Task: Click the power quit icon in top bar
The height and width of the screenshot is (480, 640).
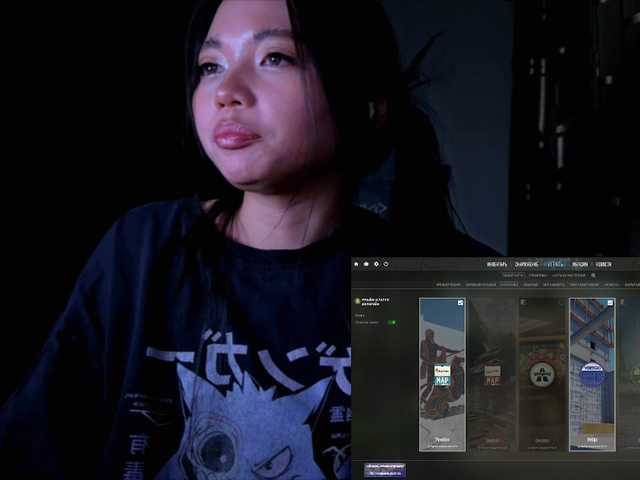Action: tap(386, 264)
